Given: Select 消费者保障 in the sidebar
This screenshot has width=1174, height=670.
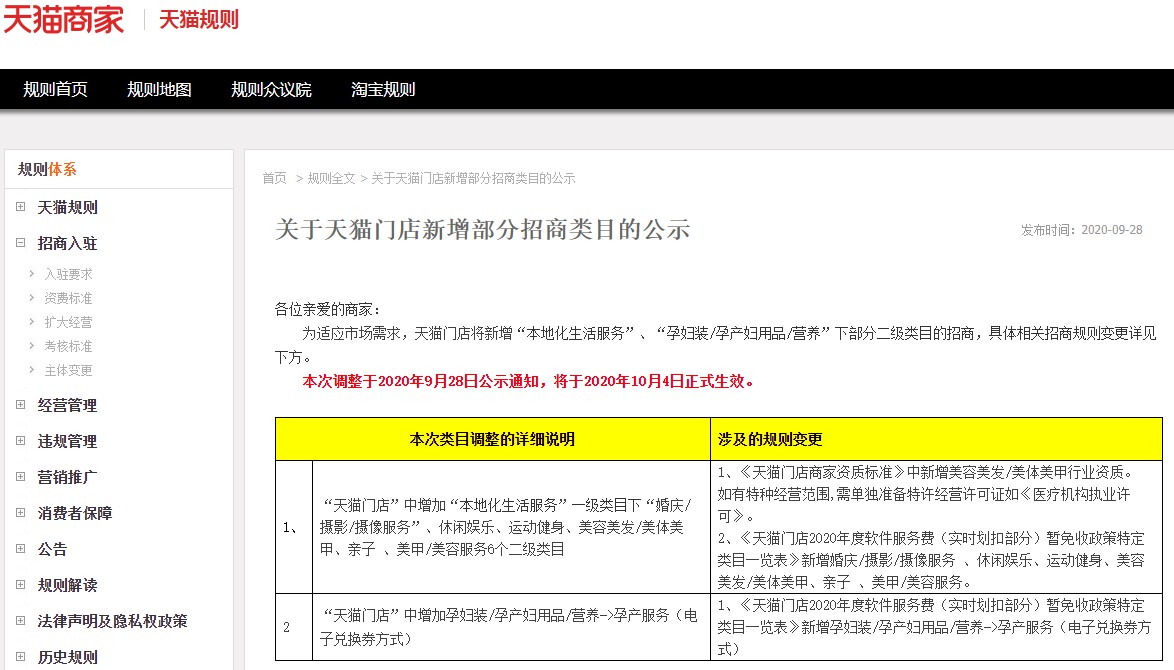Looking at the screenshot, I should 75,514.
